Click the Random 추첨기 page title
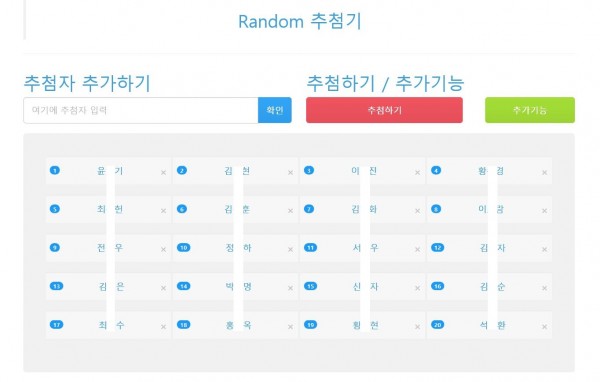Image resolution: width=600 pixels, height=382 pixels. pyautogui.click(x=300, y=21)
